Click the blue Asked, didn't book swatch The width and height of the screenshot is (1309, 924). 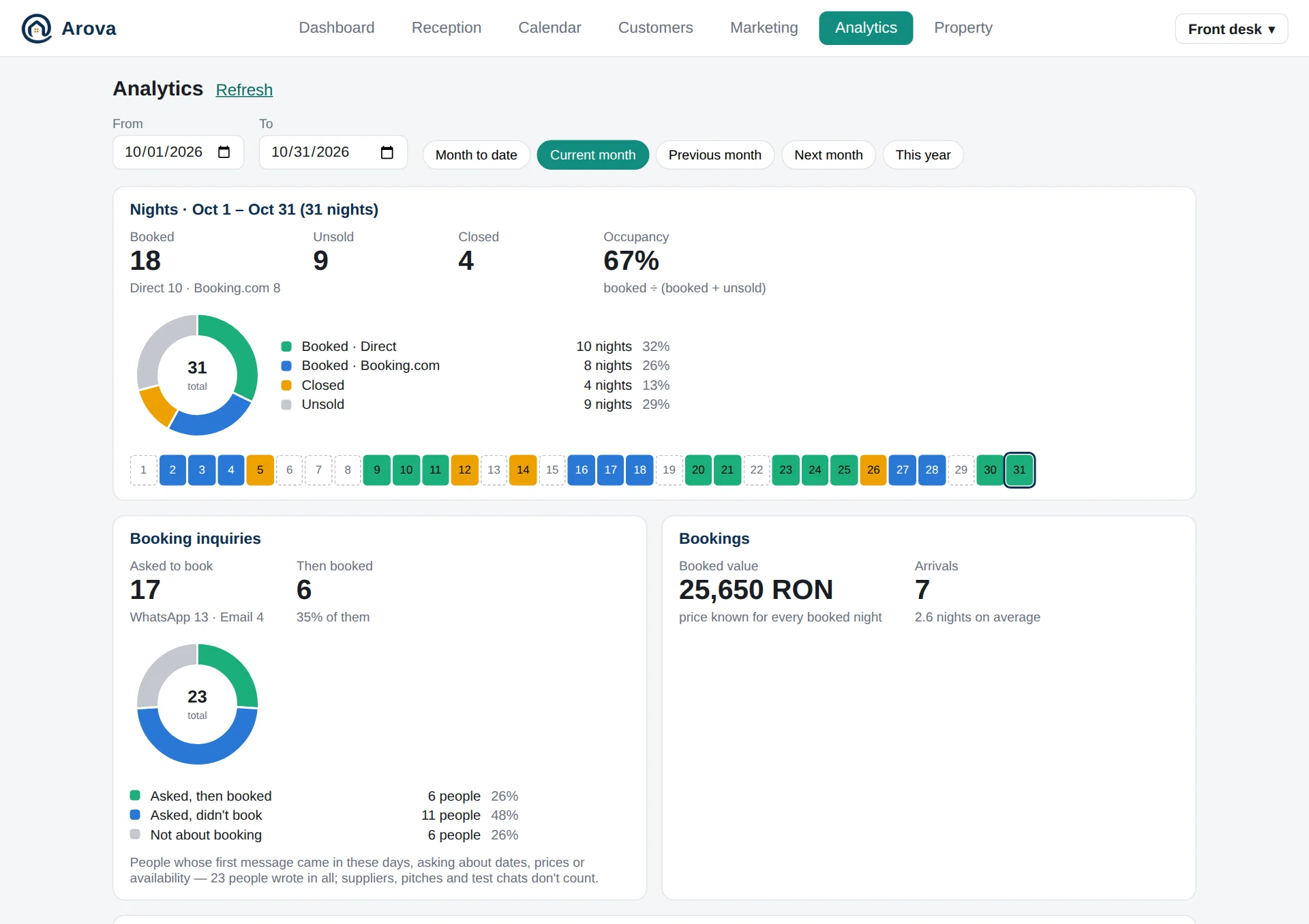[135, 815]
